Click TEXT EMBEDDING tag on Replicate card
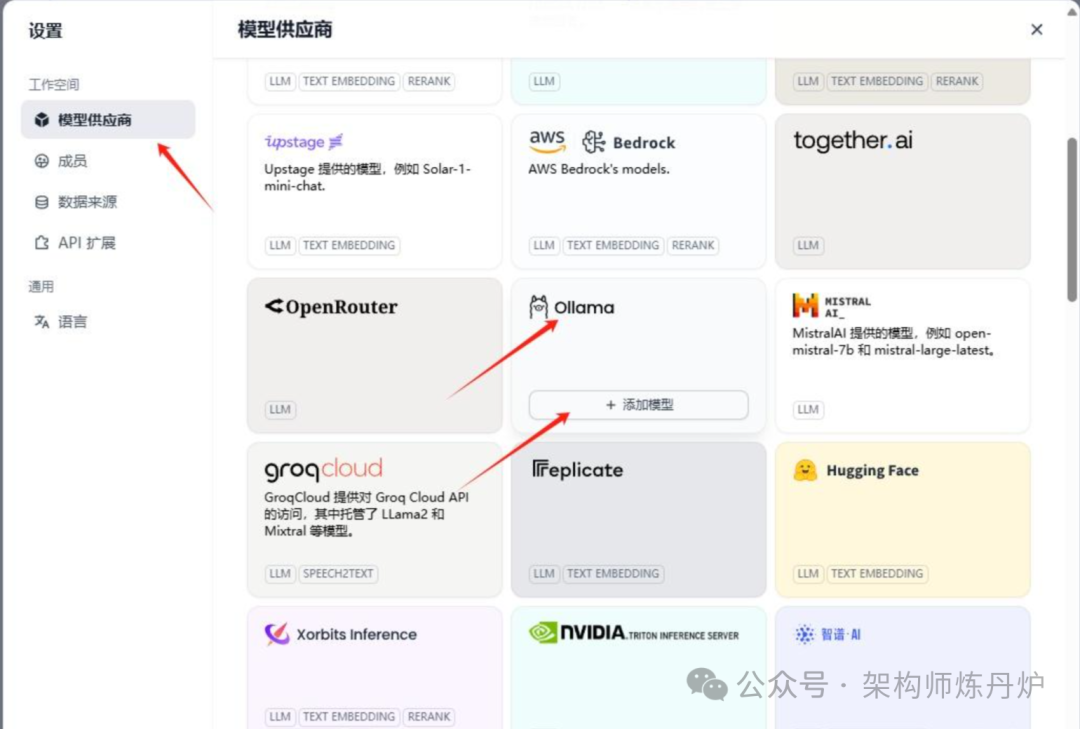 [612, 573]
